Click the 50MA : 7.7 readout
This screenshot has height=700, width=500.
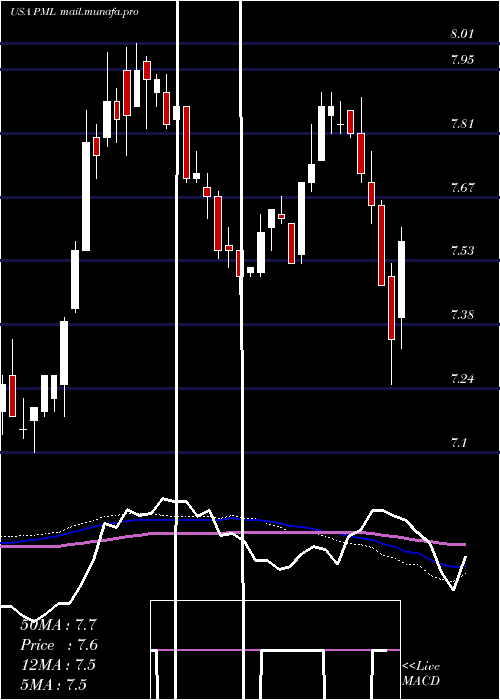click(58, 625)
